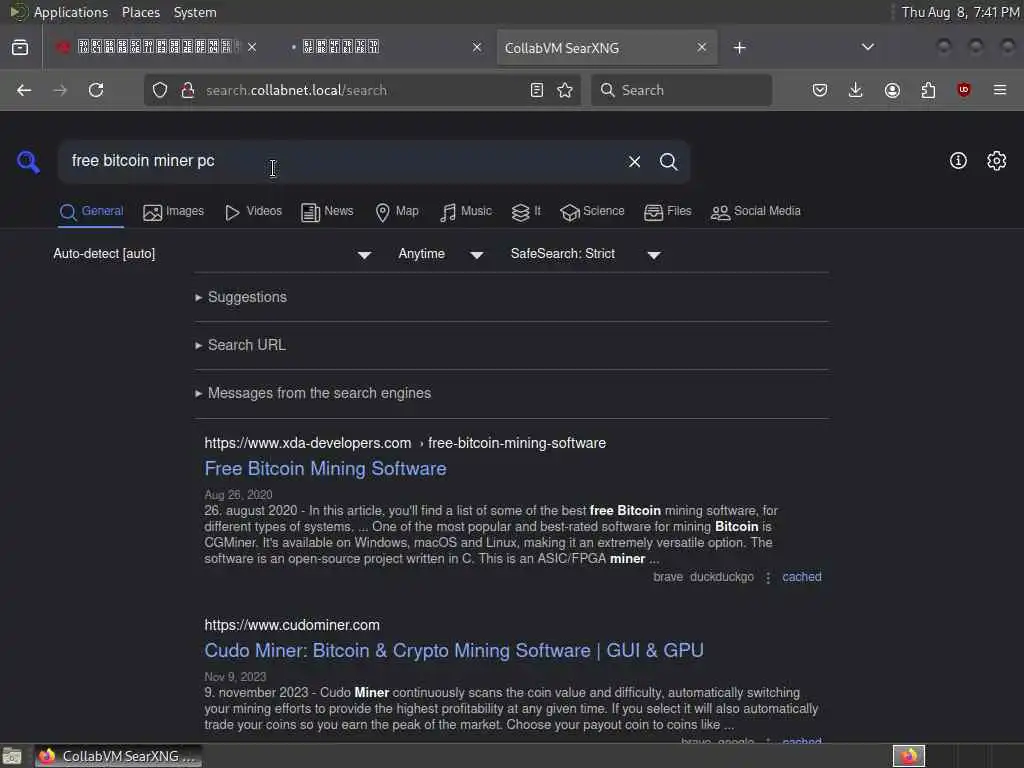Clear the search query with the X icon
Viewport: 1024px width, 768px height.
point(634,161)
